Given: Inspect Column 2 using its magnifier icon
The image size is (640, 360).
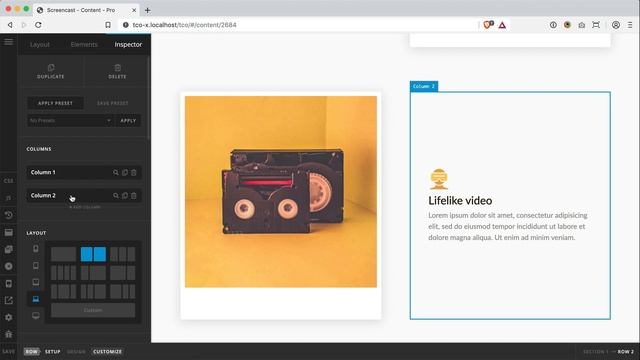Looking at the screenshot, I should coord(116,196).
